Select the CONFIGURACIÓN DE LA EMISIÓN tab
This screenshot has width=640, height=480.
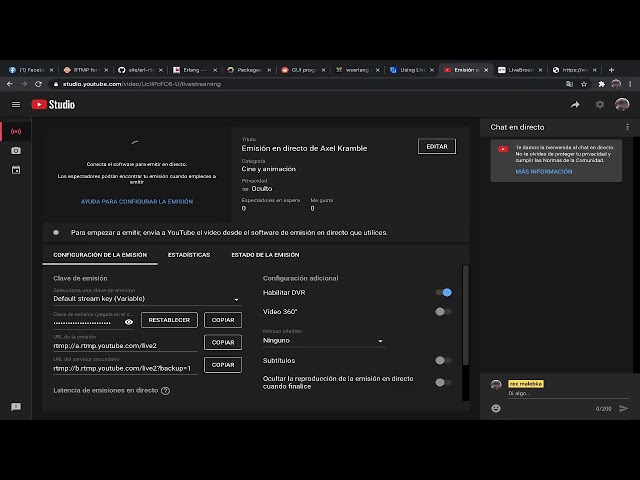tap(100, 255)
